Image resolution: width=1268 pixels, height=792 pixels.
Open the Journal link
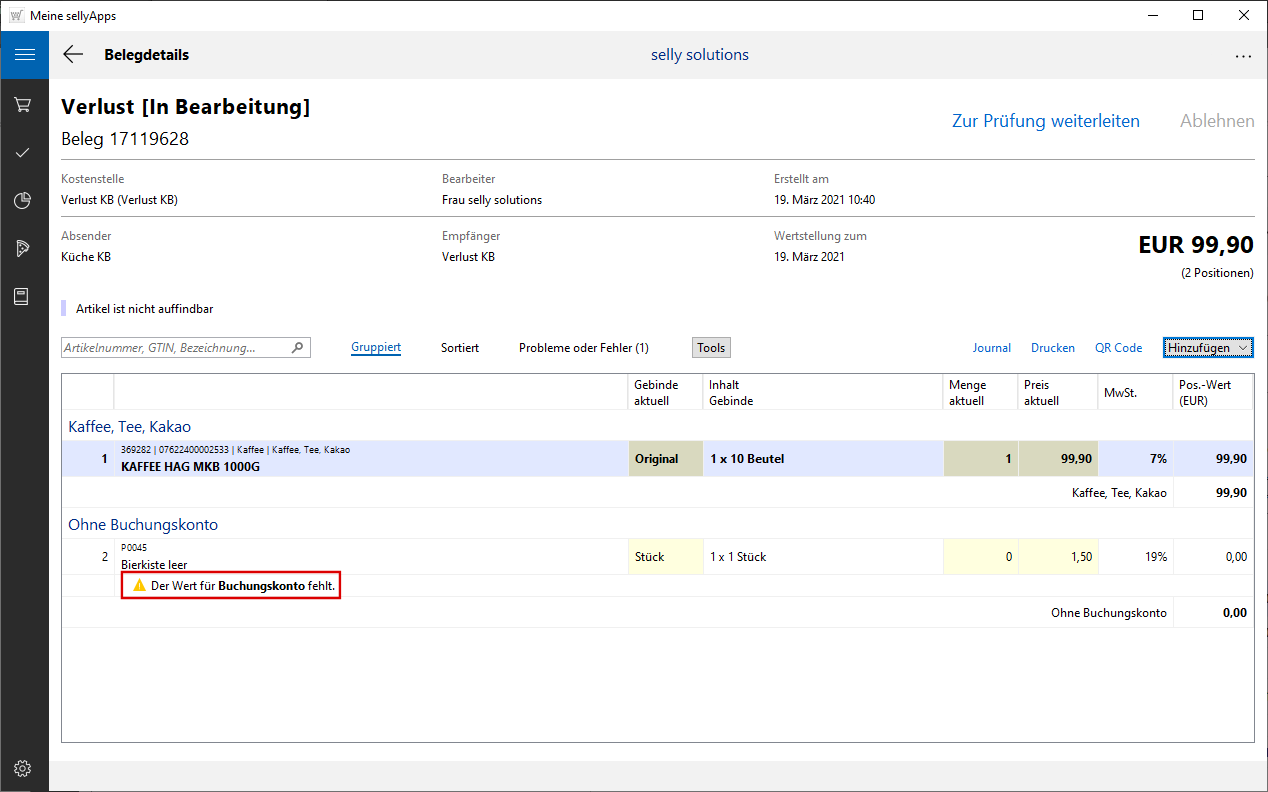click(x=991, y=348)
